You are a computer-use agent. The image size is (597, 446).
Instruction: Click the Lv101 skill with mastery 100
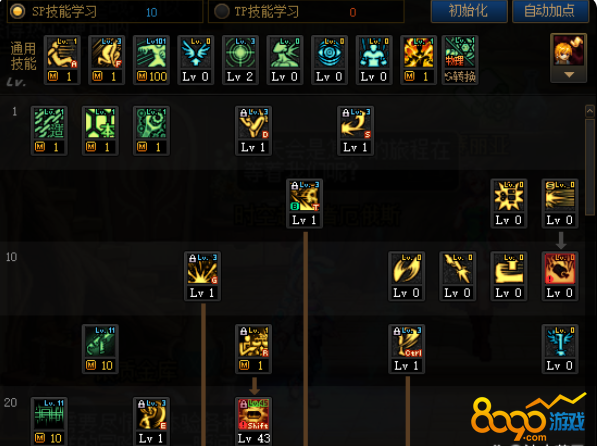pos(151,60)
